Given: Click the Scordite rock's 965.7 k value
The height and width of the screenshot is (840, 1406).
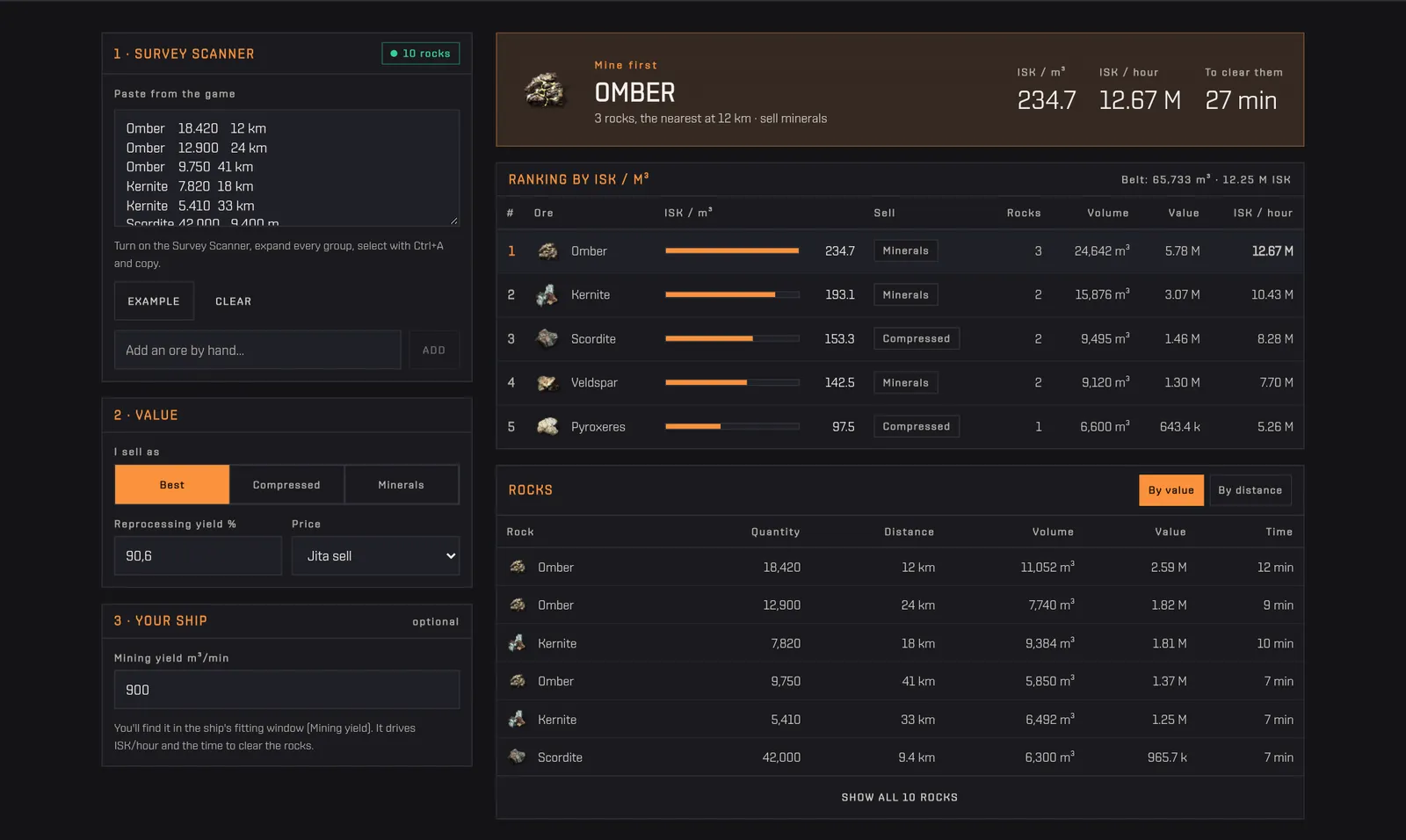Looking at the screenshot, I should [1167, 757].
